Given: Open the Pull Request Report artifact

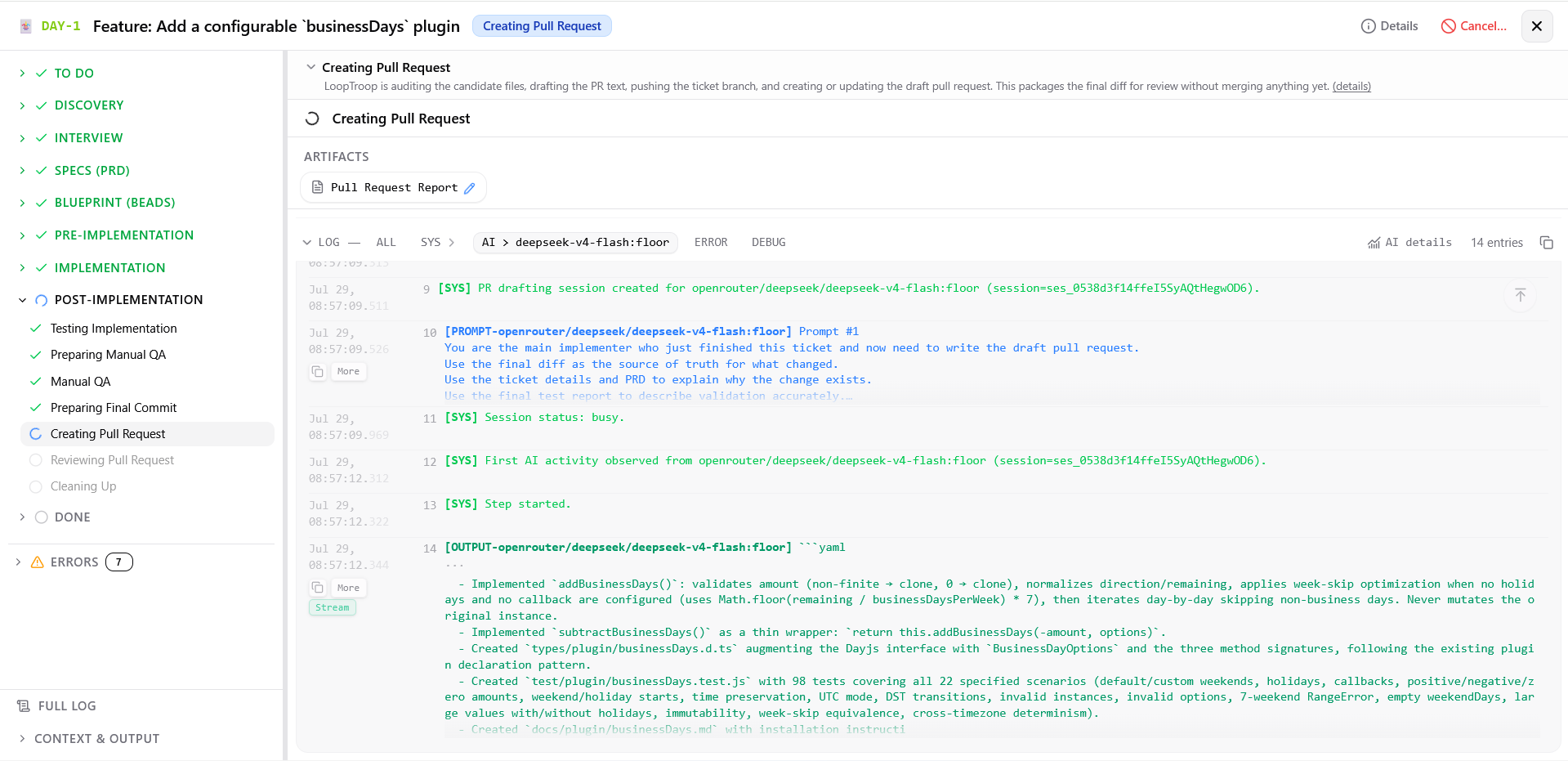Looking at the screenshot, I should pos(393,188).
